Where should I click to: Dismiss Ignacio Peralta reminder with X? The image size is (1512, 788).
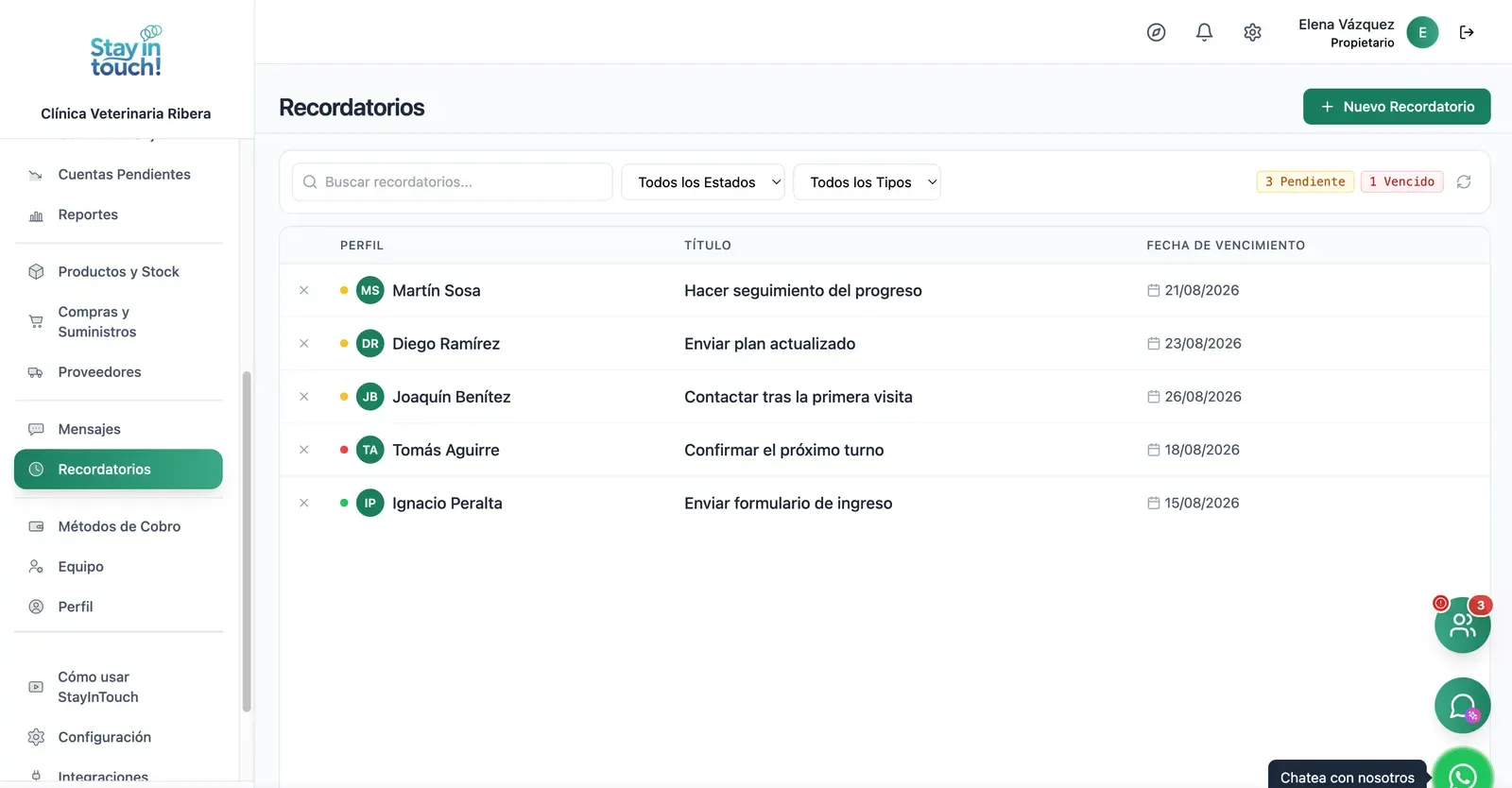(304, 503)
